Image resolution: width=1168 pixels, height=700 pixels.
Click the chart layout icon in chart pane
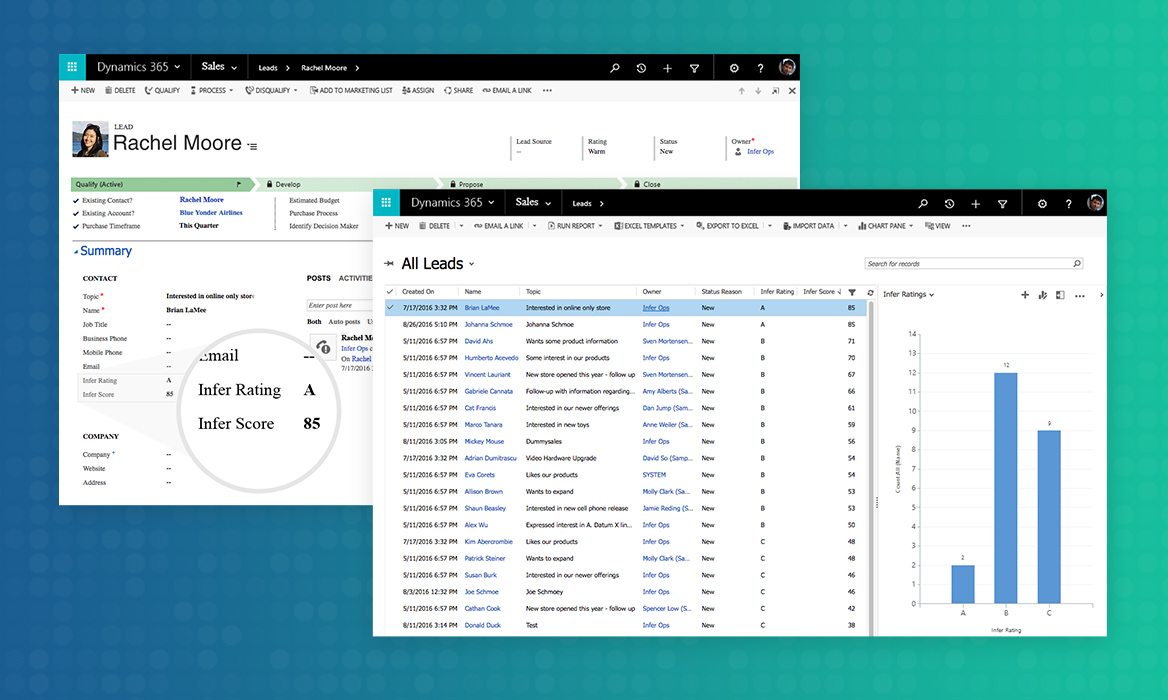pyautogui.click(x=1060, y=295)
